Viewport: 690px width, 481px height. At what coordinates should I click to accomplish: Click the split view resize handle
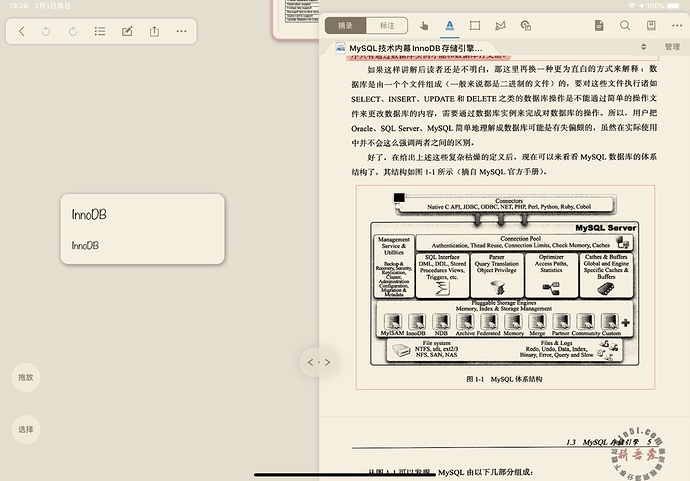pyautogui.click(x=319, y=362)
